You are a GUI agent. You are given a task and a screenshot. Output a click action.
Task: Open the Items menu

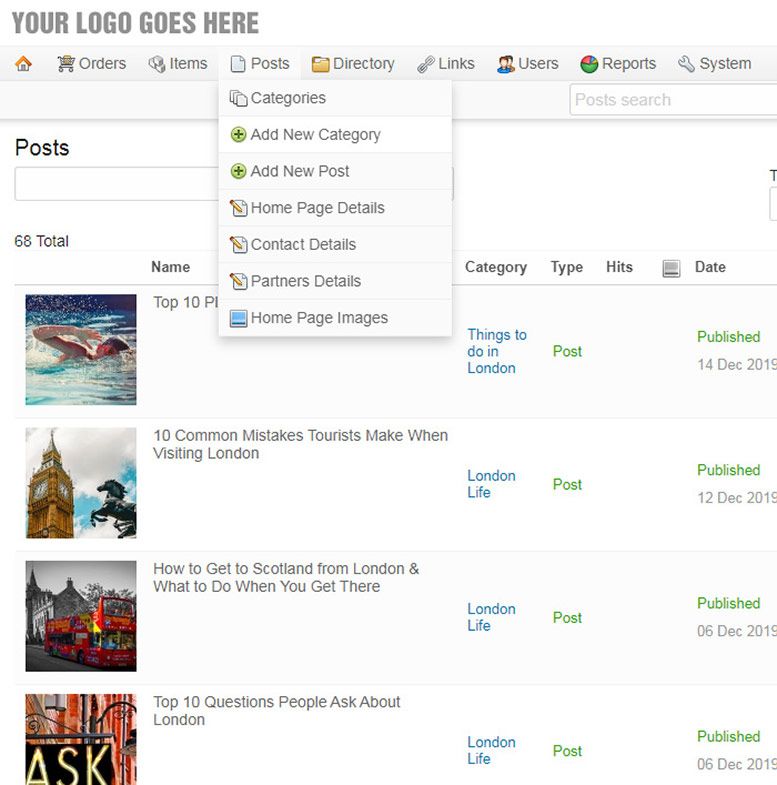pos(178,64)
